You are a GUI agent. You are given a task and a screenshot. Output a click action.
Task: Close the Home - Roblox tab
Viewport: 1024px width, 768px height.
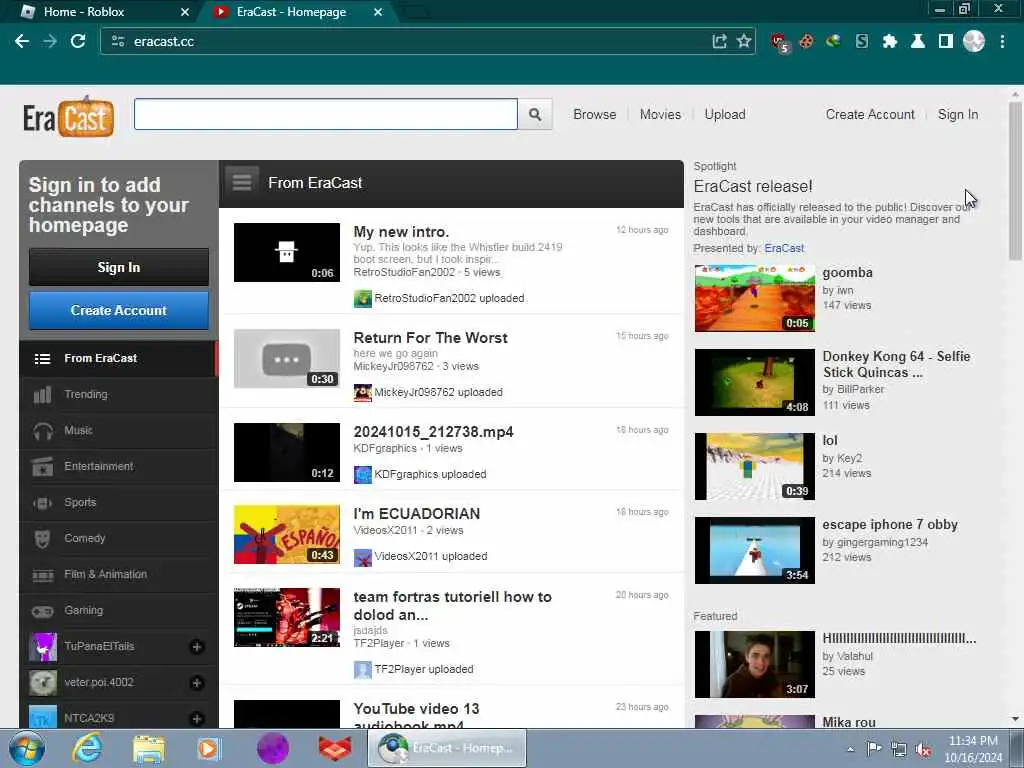[185, 12]
